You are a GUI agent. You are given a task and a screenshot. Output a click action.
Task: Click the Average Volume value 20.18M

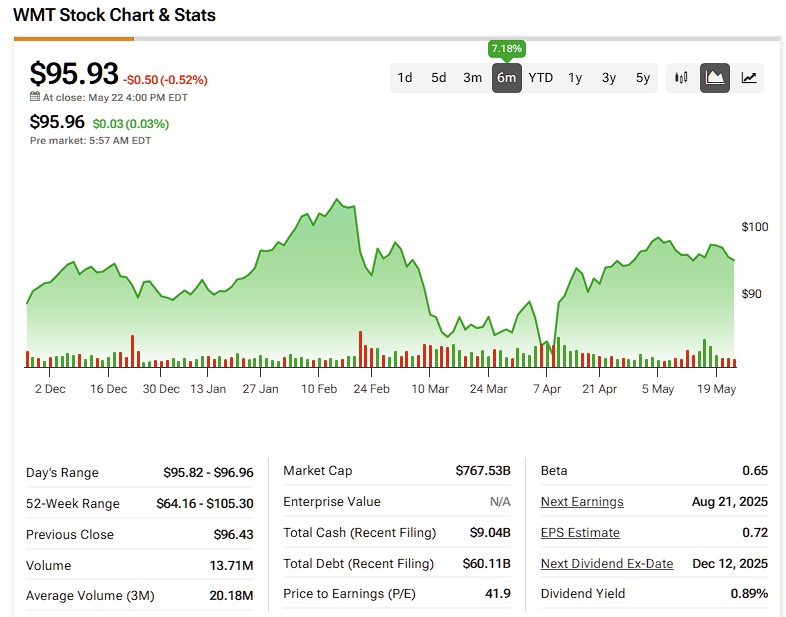pyautogui.click(x=232, y=595)
